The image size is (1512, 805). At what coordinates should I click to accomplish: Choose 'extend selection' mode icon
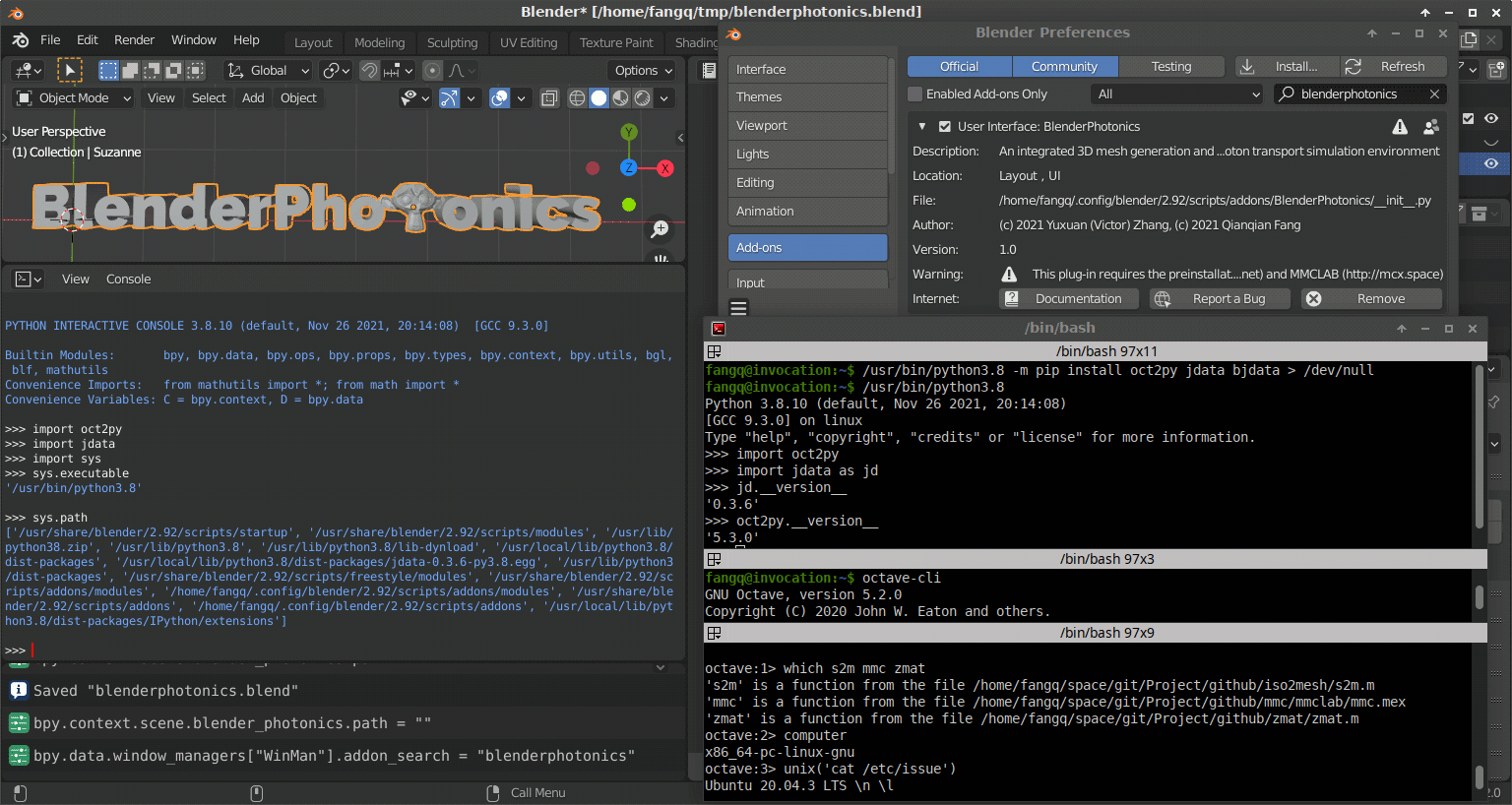point(130,71)
